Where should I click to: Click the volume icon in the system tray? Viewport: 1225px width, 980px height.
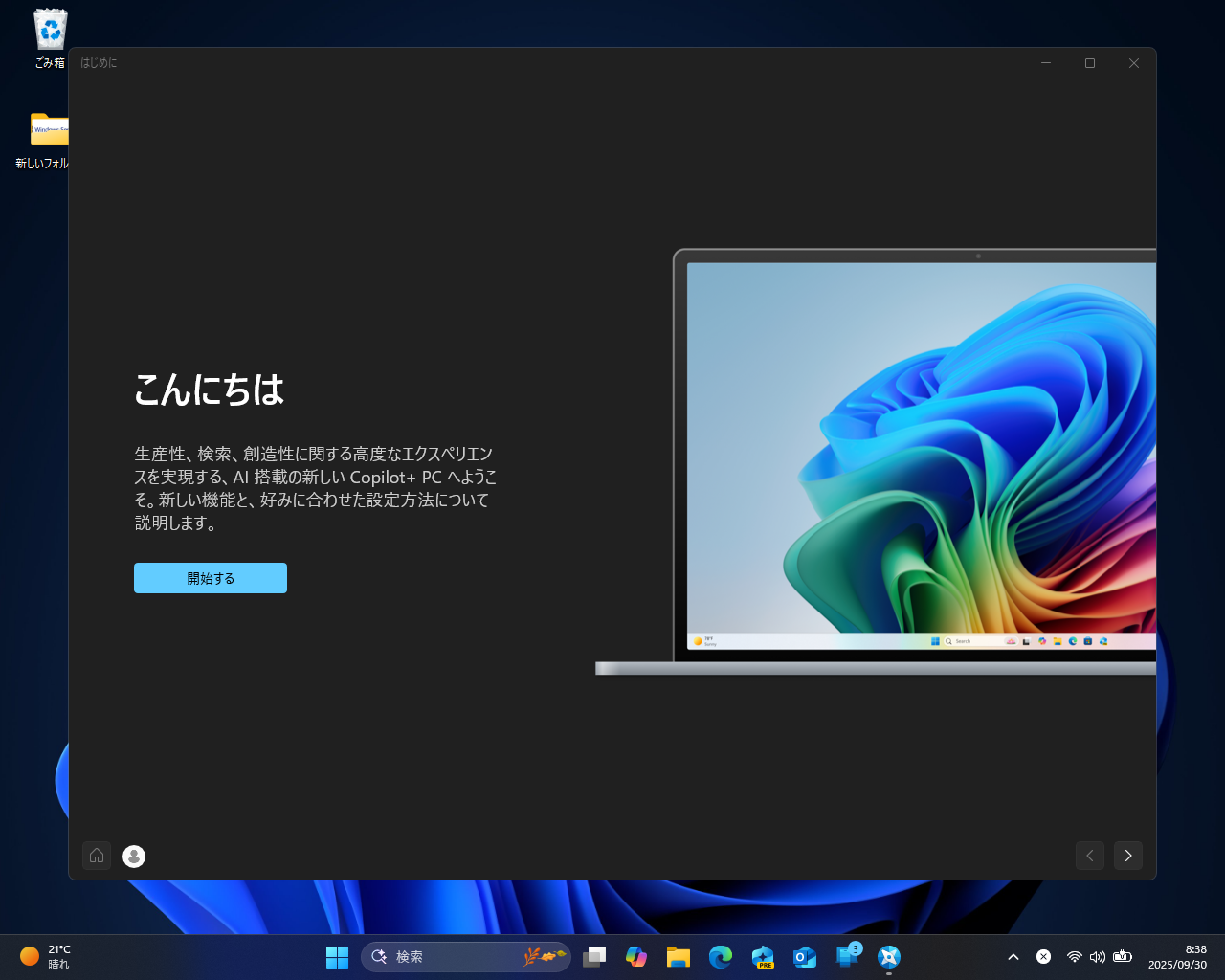[x=1098, y=956]
